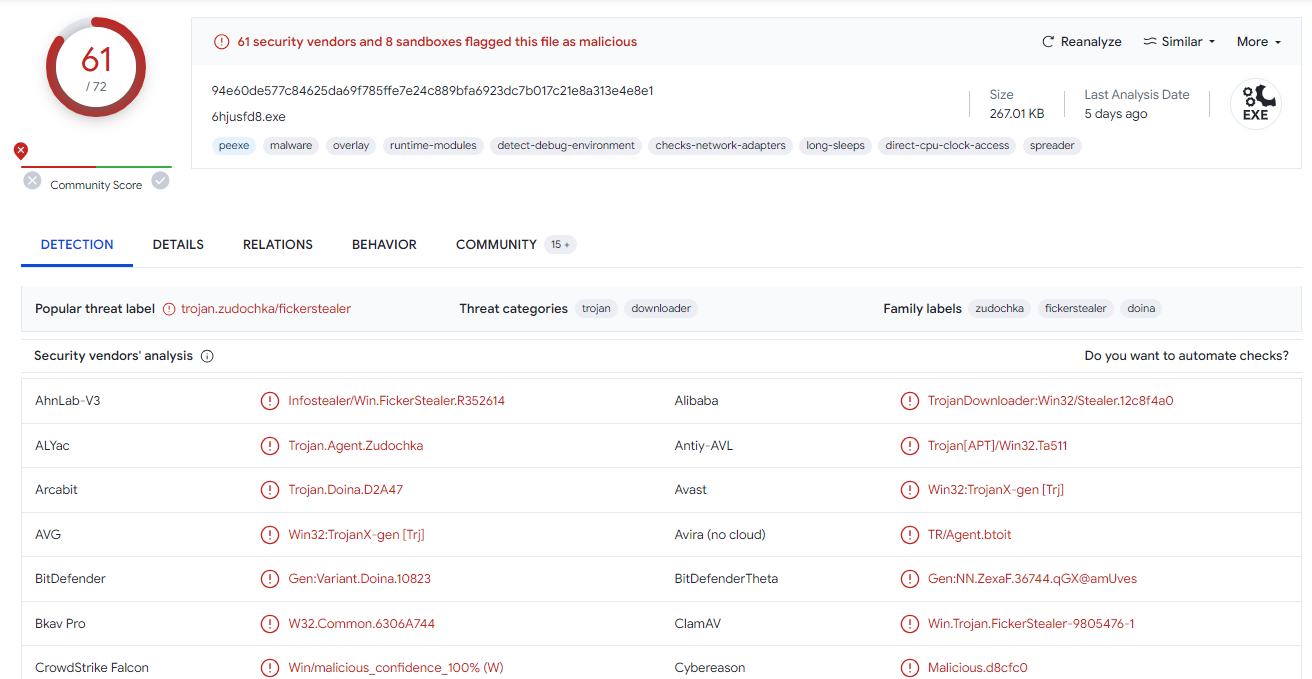Click the trojan.zudochka/fickerstealer threat label
1312x679 pixels.
point(266,309)
